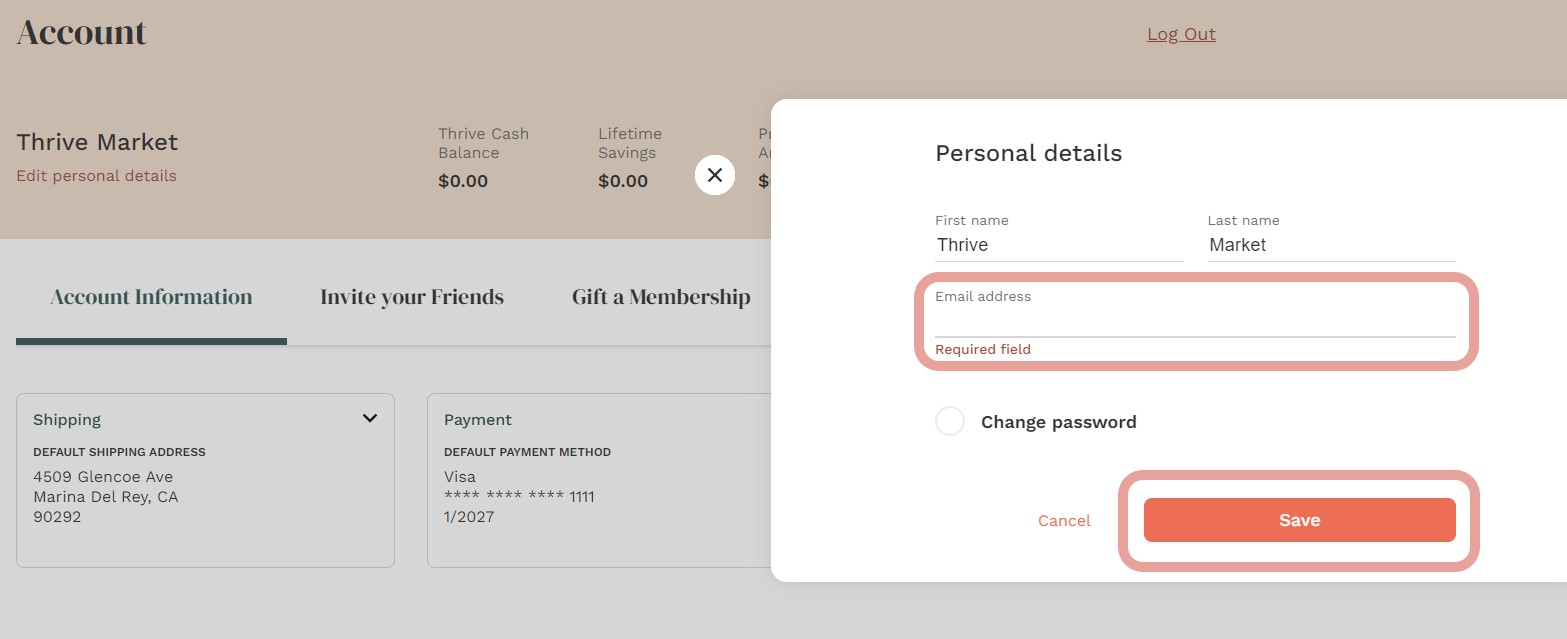Open Edit personal details link
This screenshot has width=1567, height=639.
[x=96, y=176]
